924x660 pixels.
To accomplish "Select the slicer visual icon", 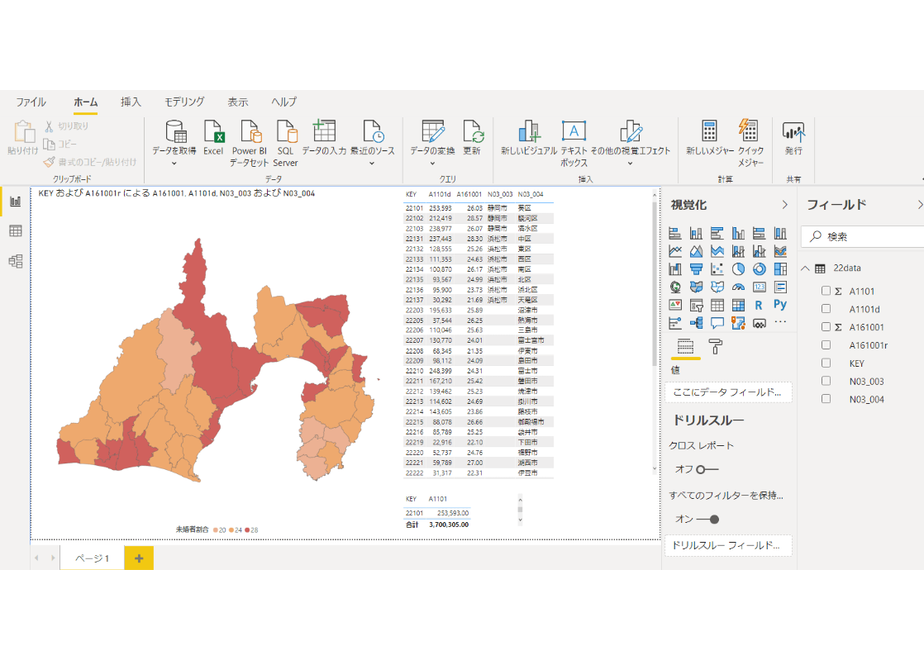I will coord(696,305).
